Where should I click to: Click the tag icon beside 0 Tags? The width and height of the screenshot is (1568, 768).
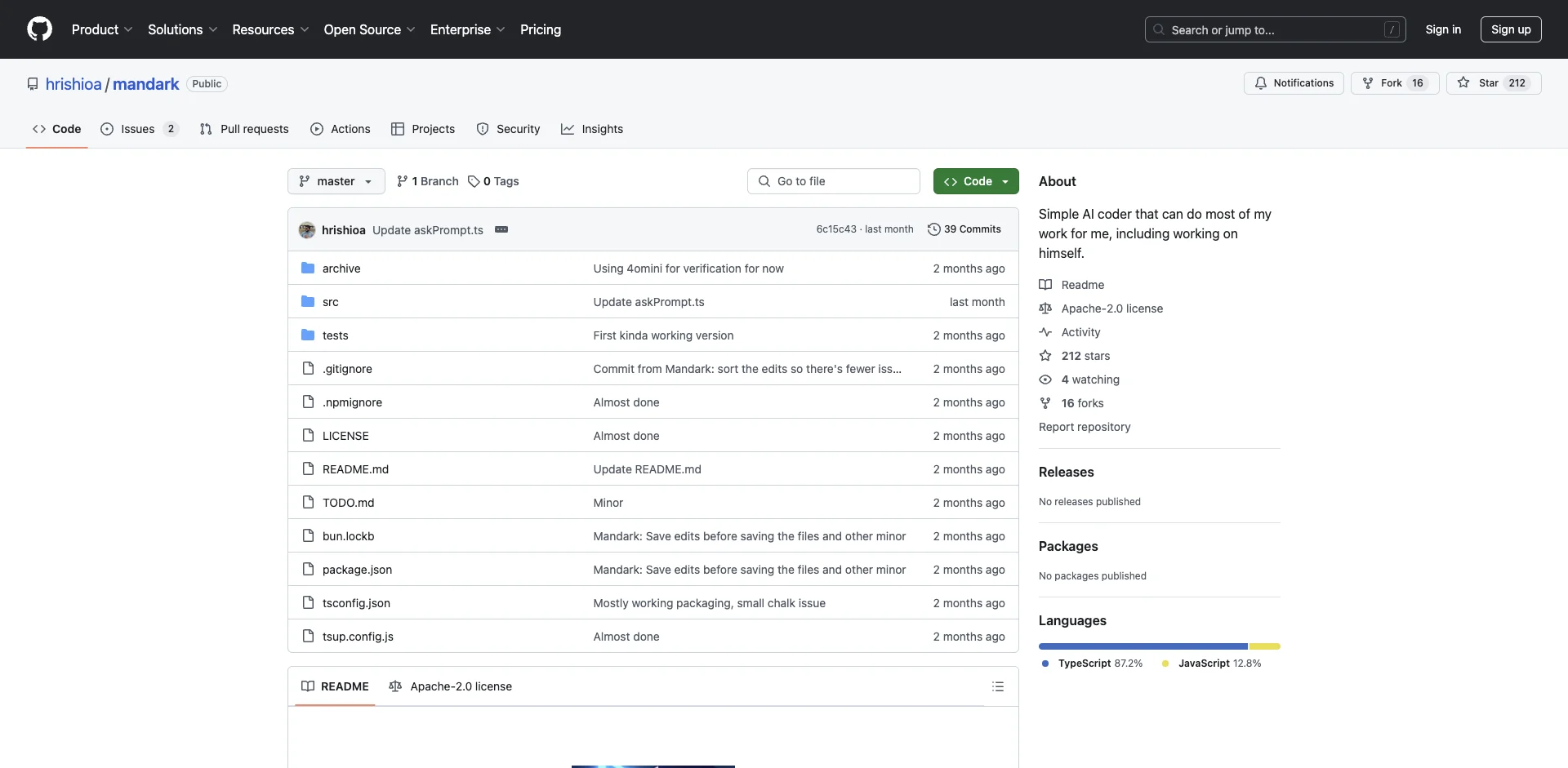pos(474,181)
